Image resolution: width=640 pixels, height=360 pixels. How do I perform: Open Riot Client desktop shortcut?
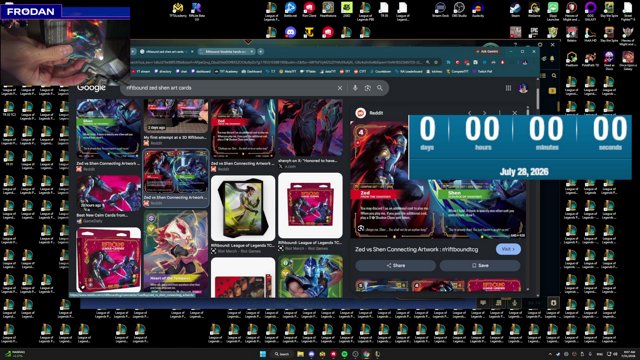click(309, 10)
